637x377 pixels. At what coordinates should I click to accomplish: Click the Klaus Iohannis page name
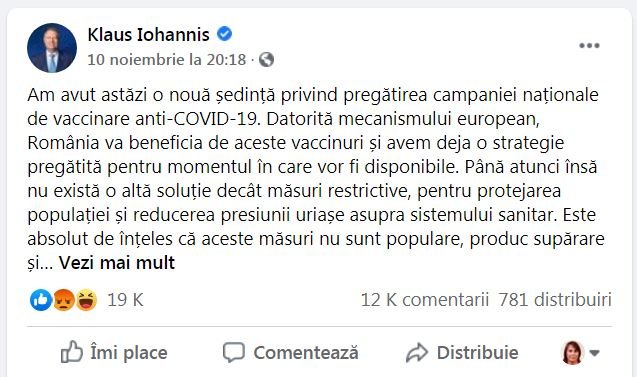(148, 35)
